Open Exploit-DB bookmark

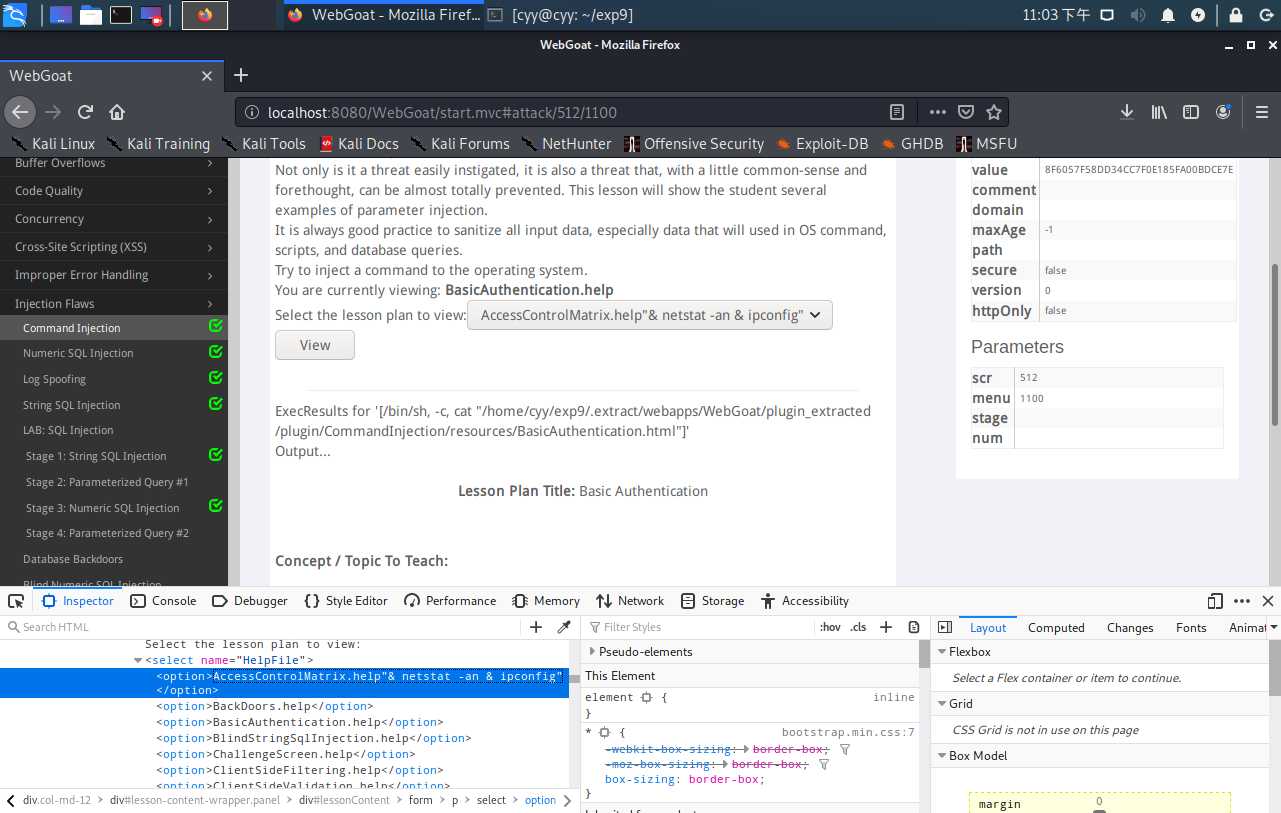(x=822, y=144)
